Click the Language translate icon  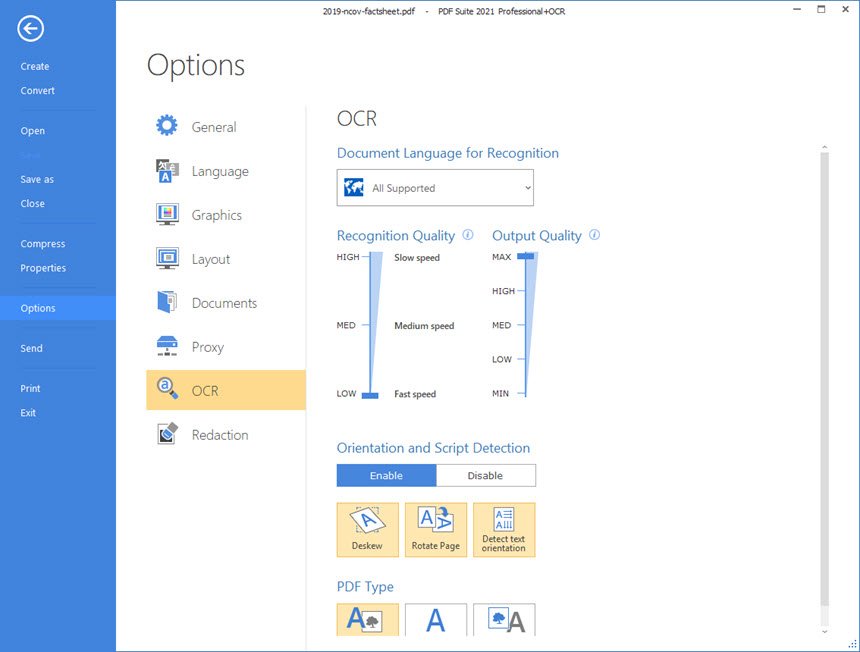coord(167,171)
